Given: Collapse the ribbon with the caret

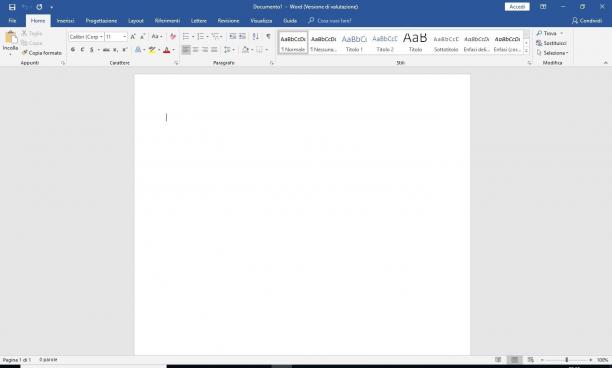Looking at the screenshot, I should point(605,63).
